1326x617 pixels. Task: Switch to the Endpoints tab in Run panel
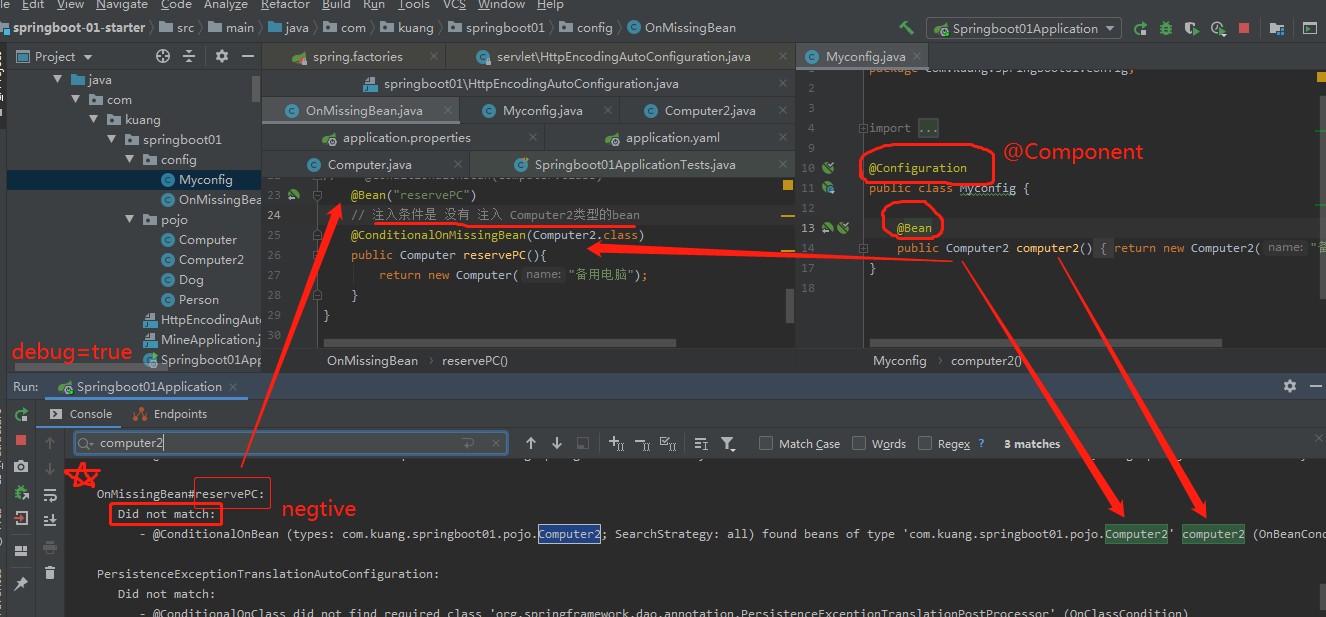pos(178,413)
